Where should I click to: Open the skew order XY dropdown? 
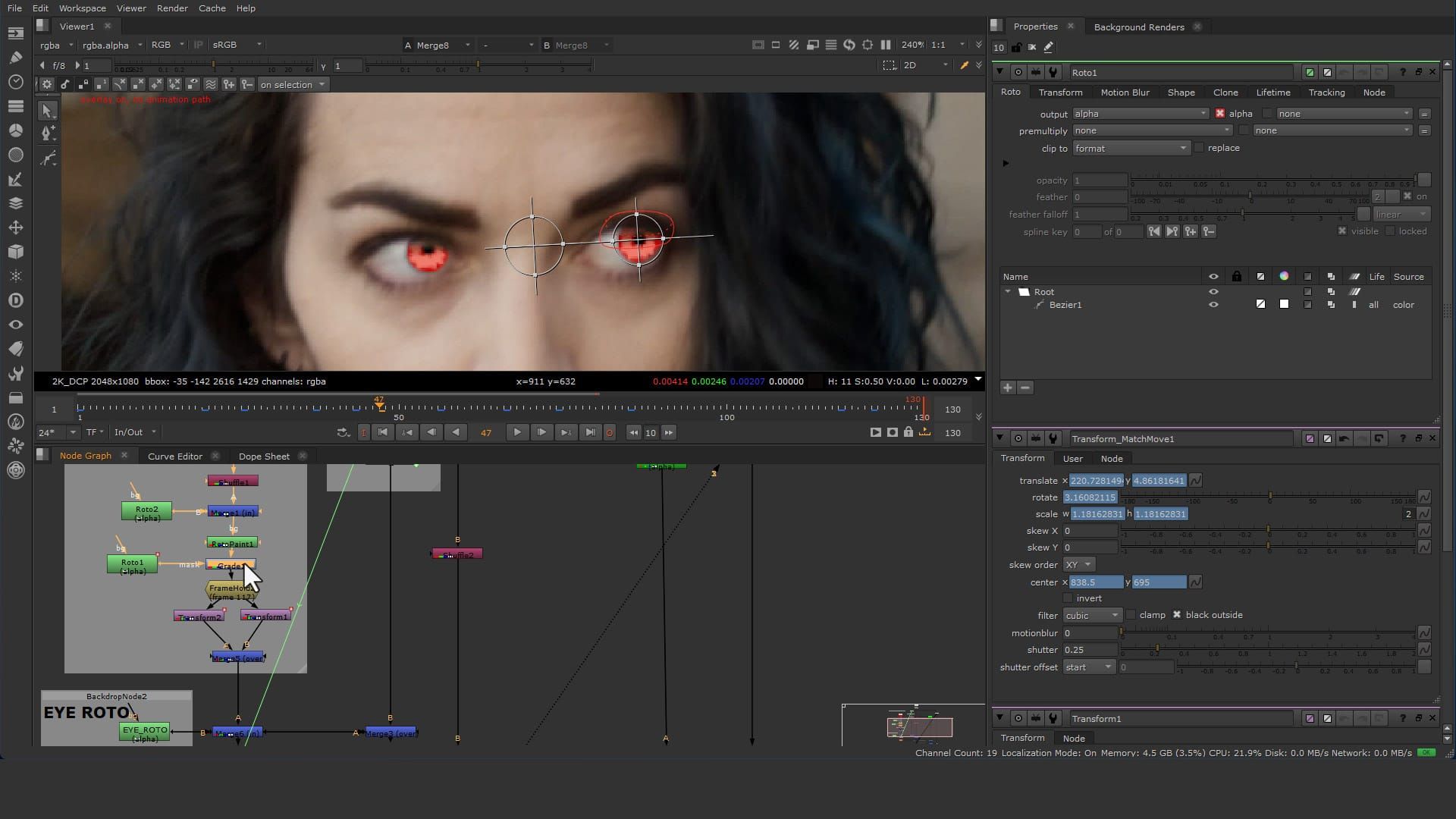click(x=1079, y=565)
